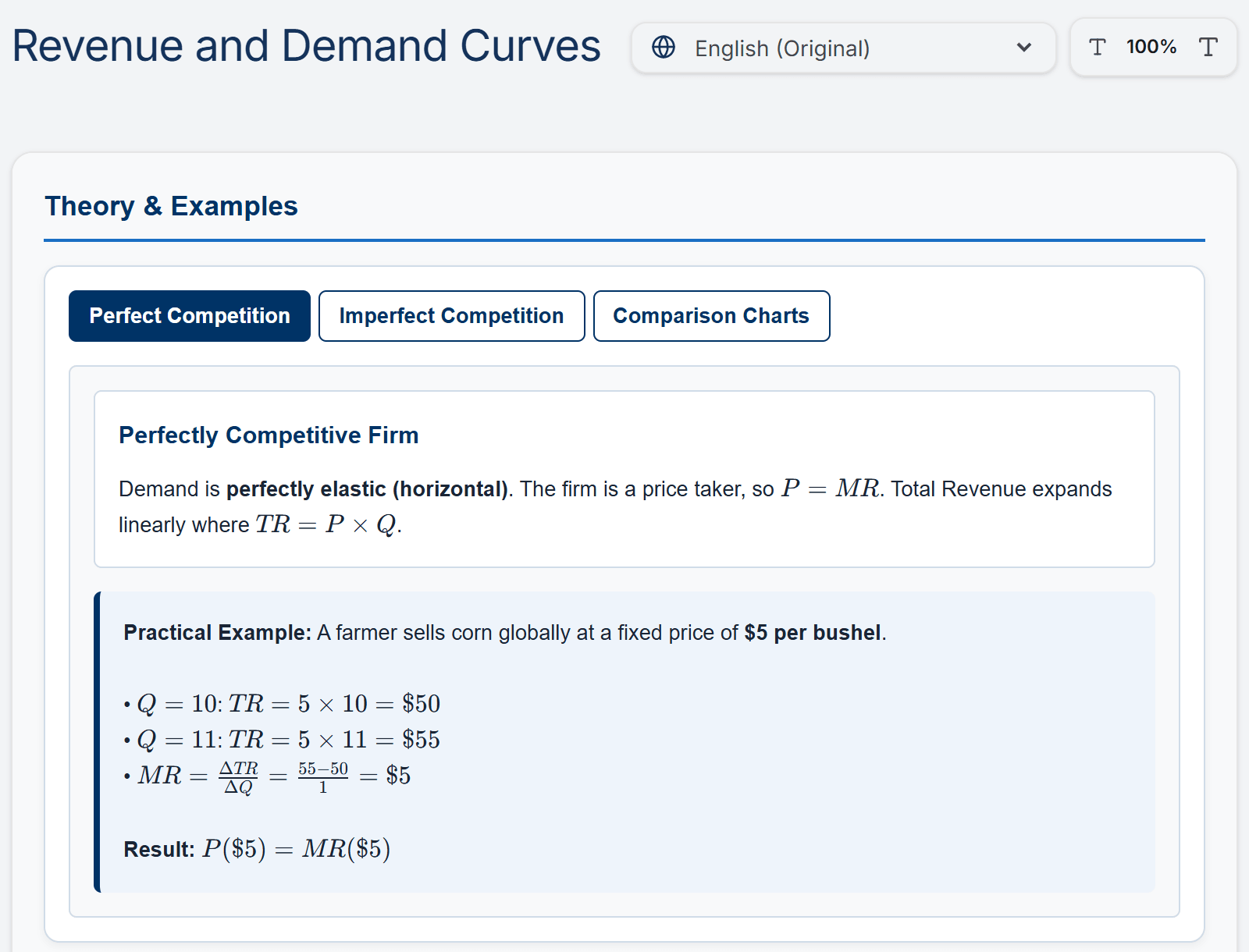This screenshot has height=952, width=1249.
Task: Click the Practical Example label
Action: point(217,632)
